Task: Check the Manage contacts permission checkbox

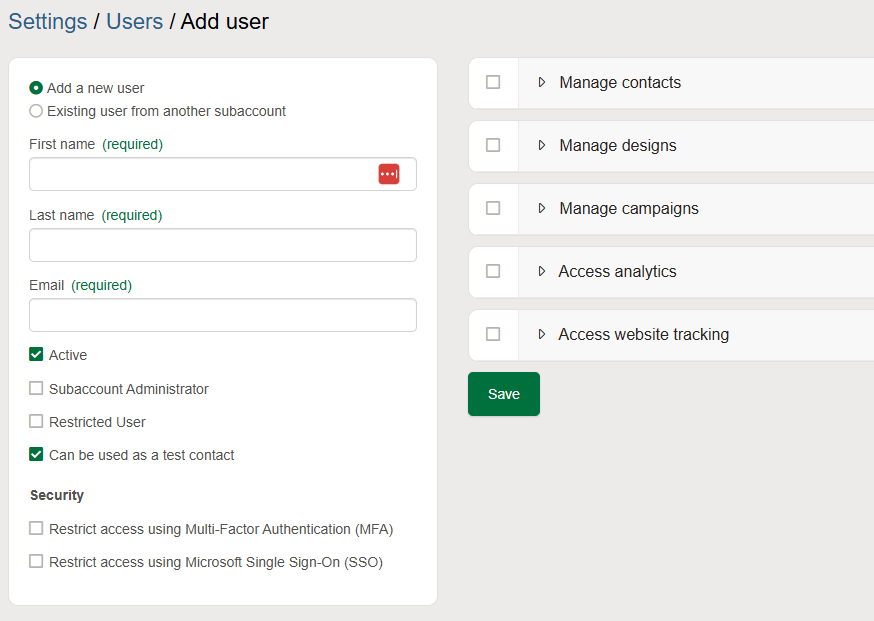Action: pyautogui.click(x=493, y=83)
